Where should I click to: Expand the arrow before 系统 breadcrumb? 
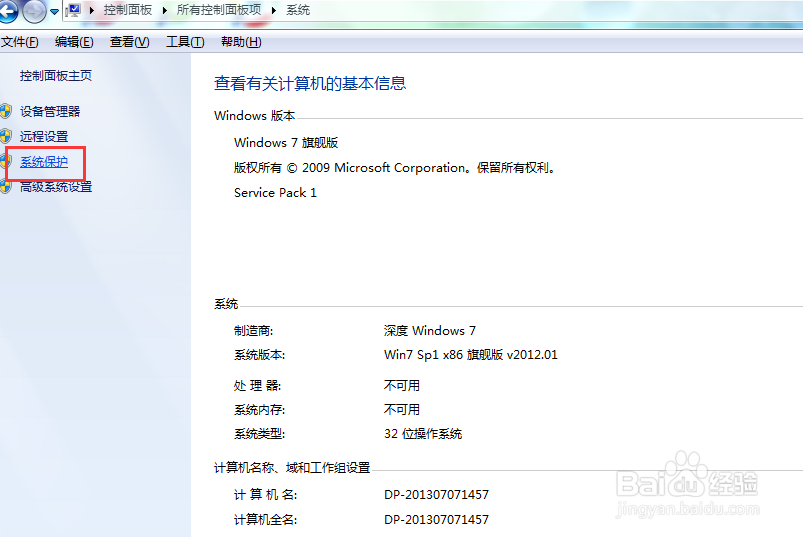point(274,10)
